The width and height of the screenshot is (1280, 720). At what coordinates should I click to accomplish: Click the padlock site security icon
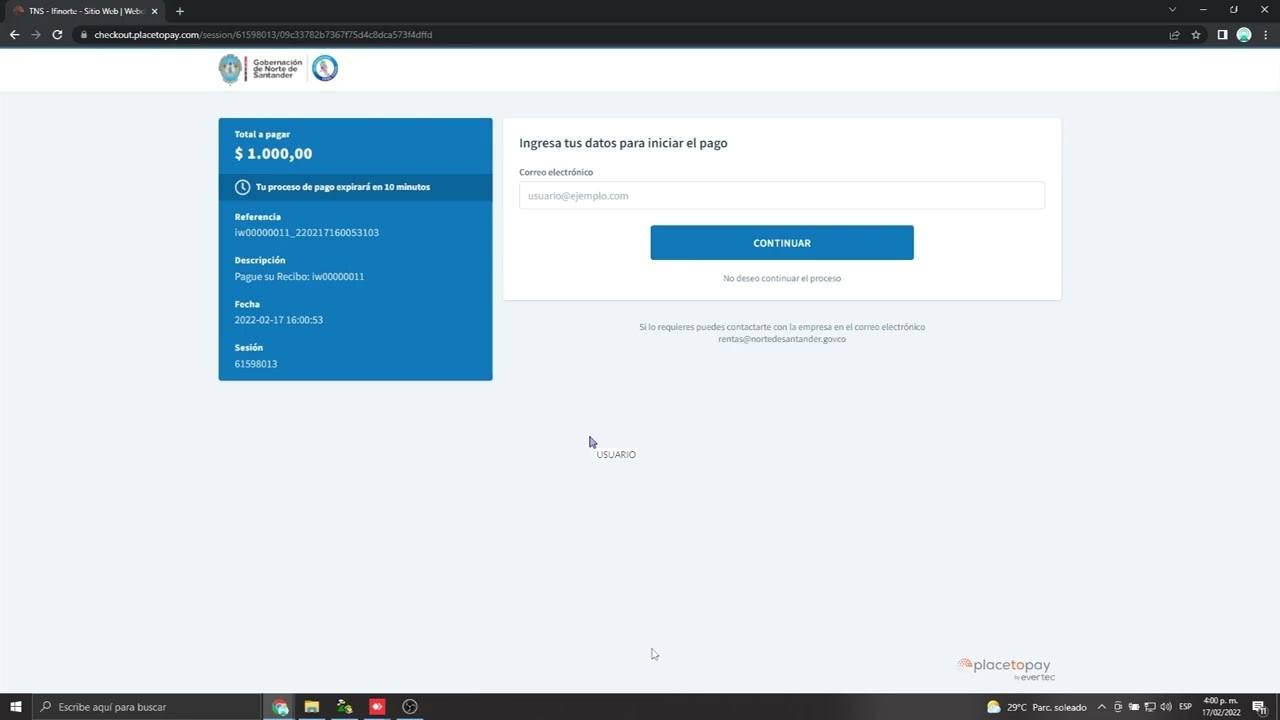[85, 35]
